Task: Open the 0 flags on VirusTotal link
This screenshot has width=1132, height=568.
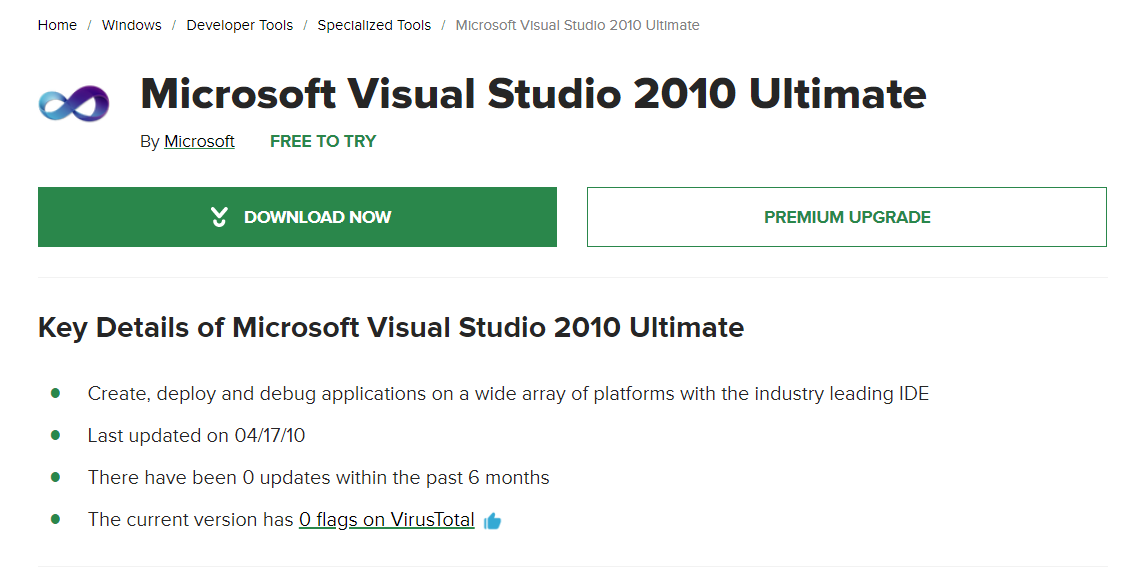Action: 386,520
